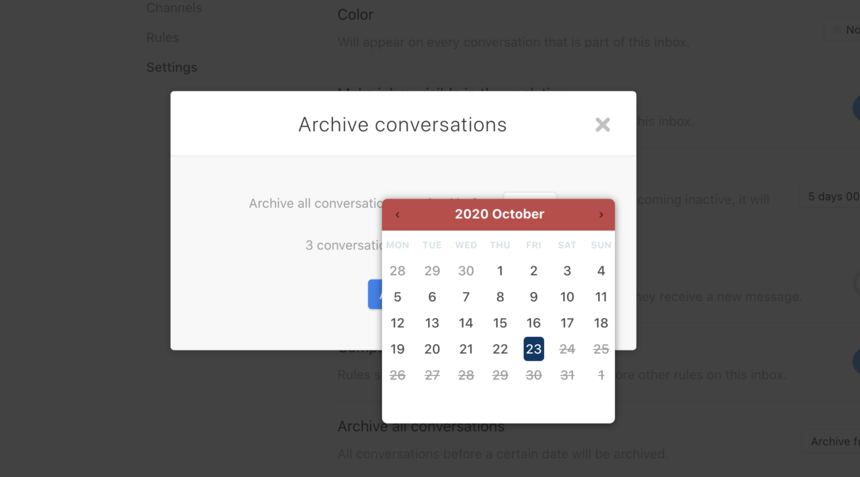The image size is (860, 477).
Task: Choose October 10 in date picker
Action: pos(567,297)
